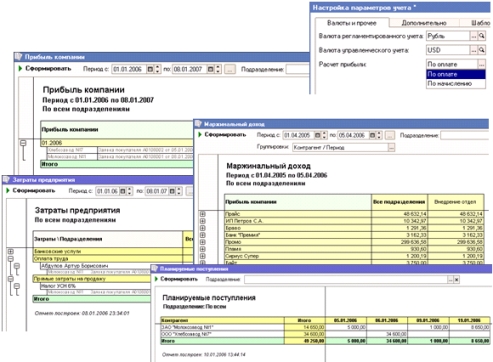Open the calendar for the Затраты date 01.01.06
Image resolution: width=493 pixels, height=362 pixels.
tap(123, 191)
